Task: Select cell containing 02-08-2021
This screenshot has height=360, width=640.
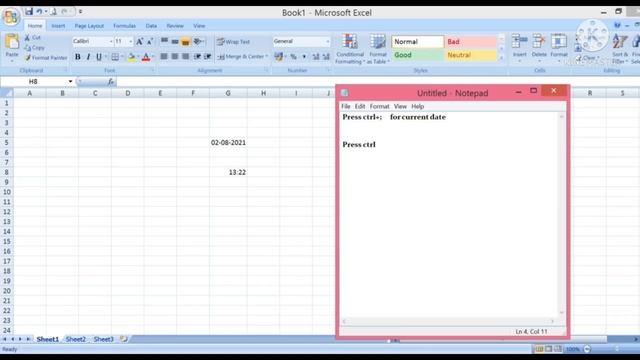Action: tap(228, 142)
